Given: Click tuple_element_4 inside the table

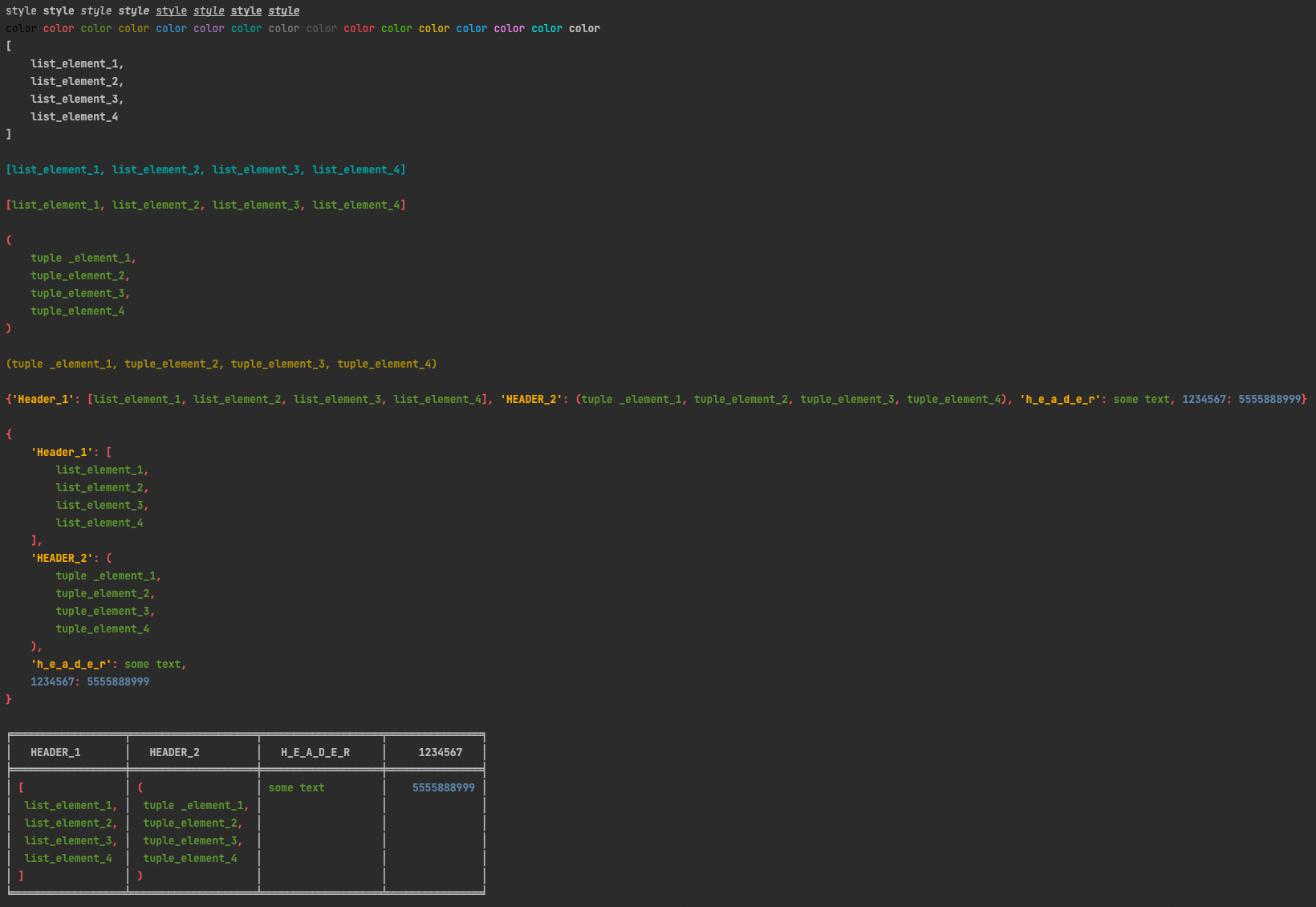Looking at the screenshot, I should tap(190, 858).
